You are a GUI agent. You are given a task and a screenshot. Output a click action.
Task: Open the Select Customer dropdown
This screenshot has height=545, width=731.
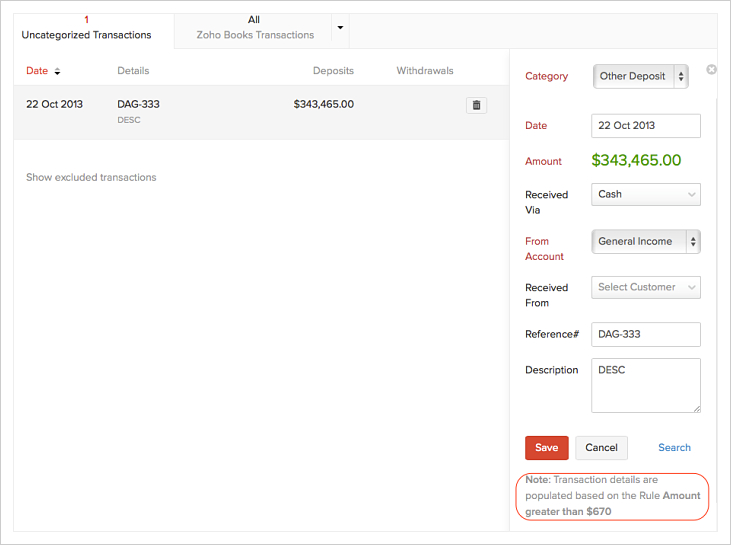click(645, 287)
